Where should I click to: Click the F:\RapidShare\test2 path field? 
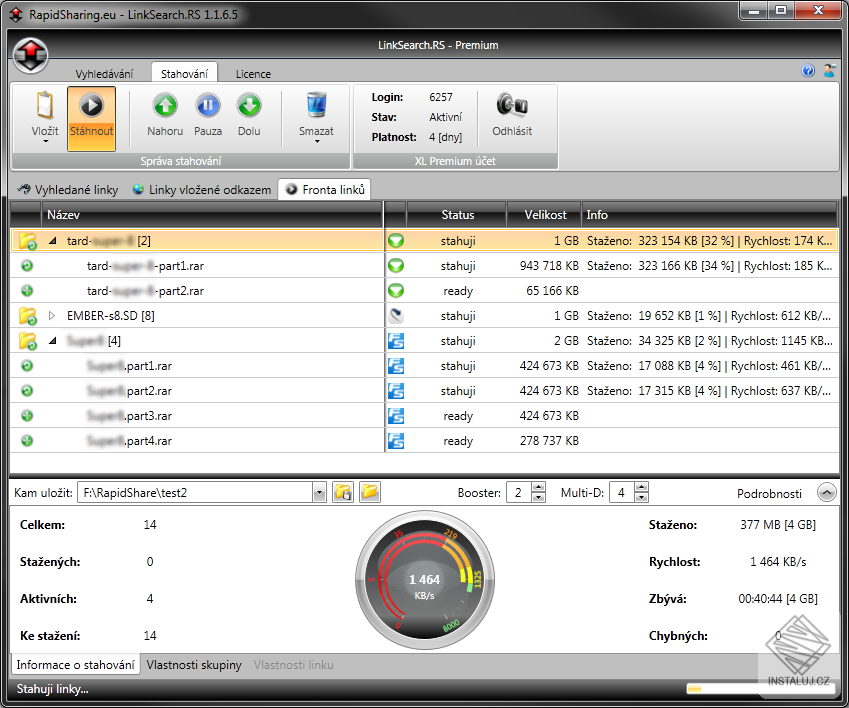tap(195, 493)
